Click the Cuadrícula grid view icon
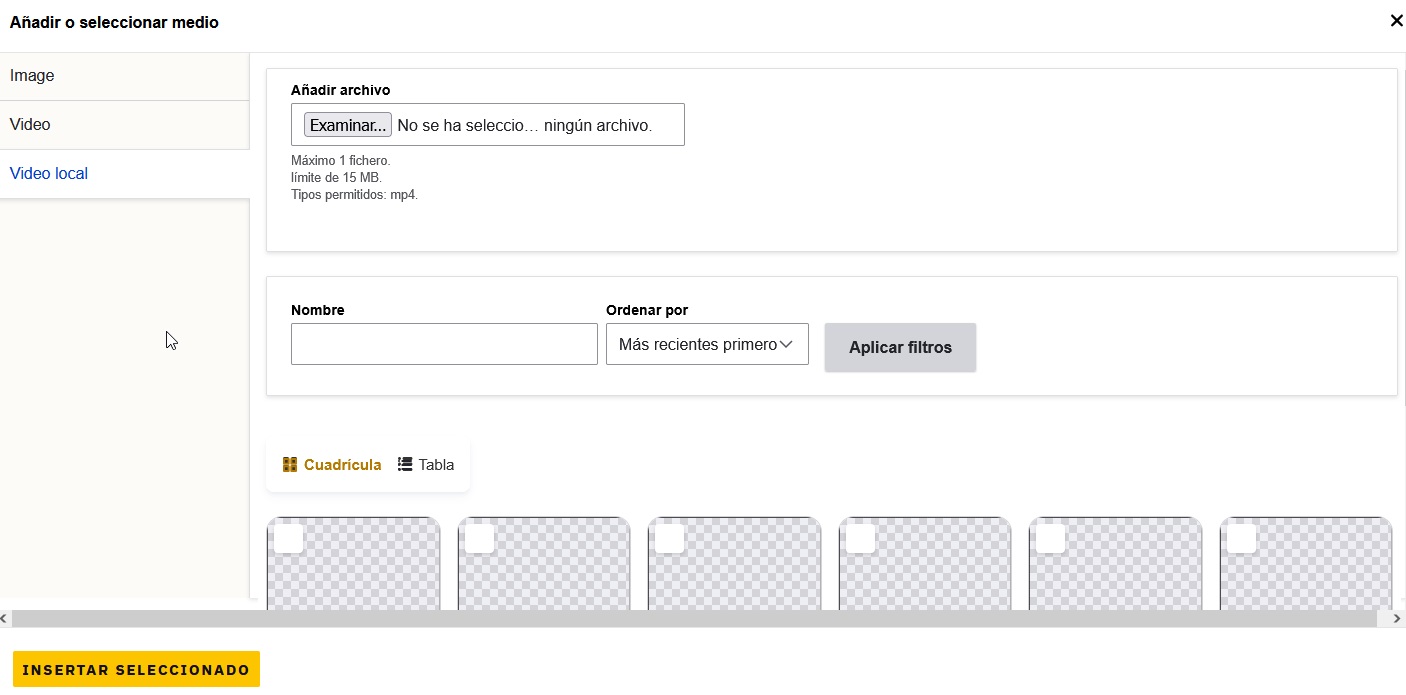 tap(290, 465)
